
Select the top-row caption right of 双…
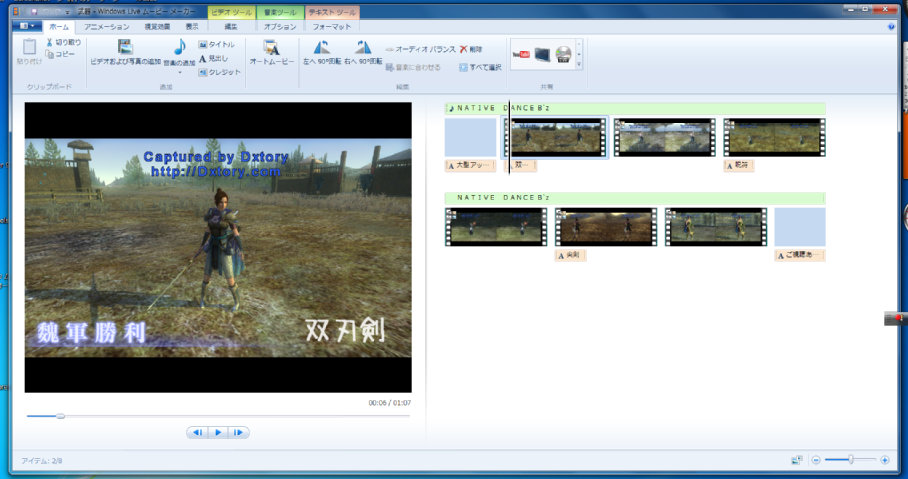point(738,166)
